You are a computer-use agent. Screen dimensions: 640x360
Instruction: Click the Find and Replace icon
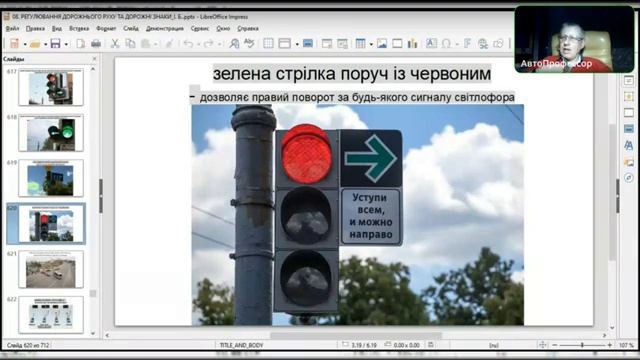click(x=234, y=43)
